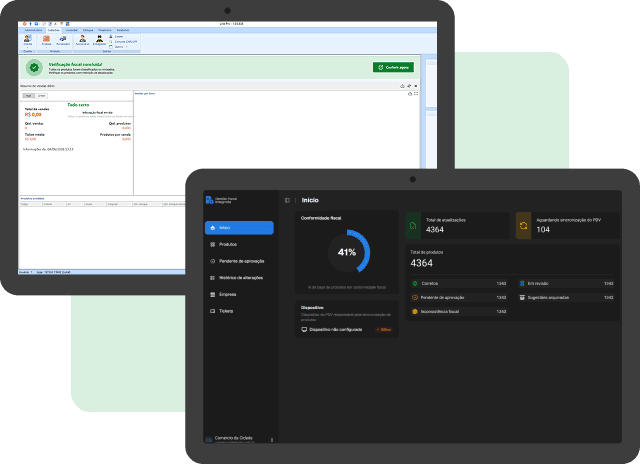Open the company menu dots by Comércio

[272, 440]
